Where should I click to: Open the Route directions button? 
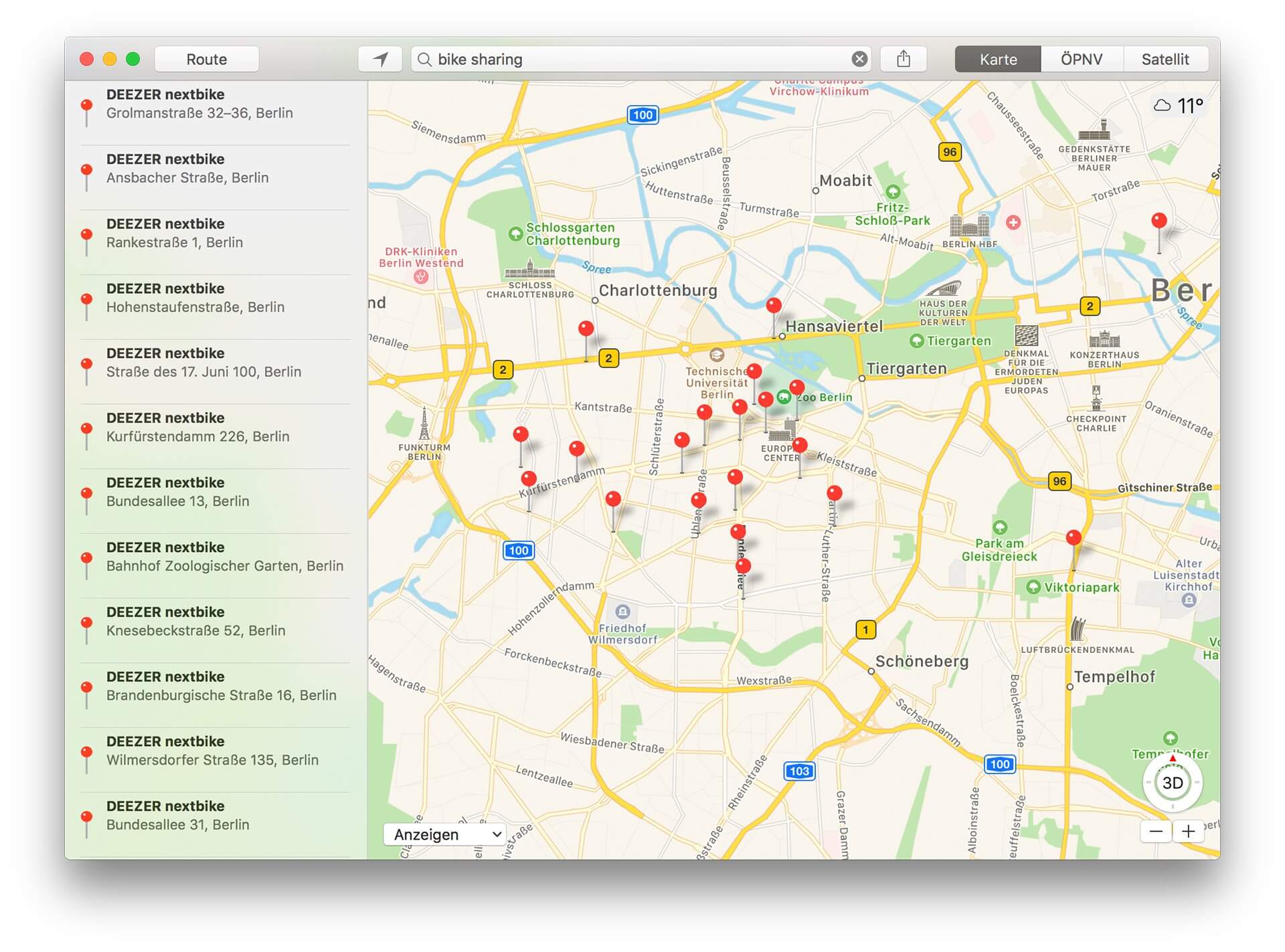(x=206, y=59)
